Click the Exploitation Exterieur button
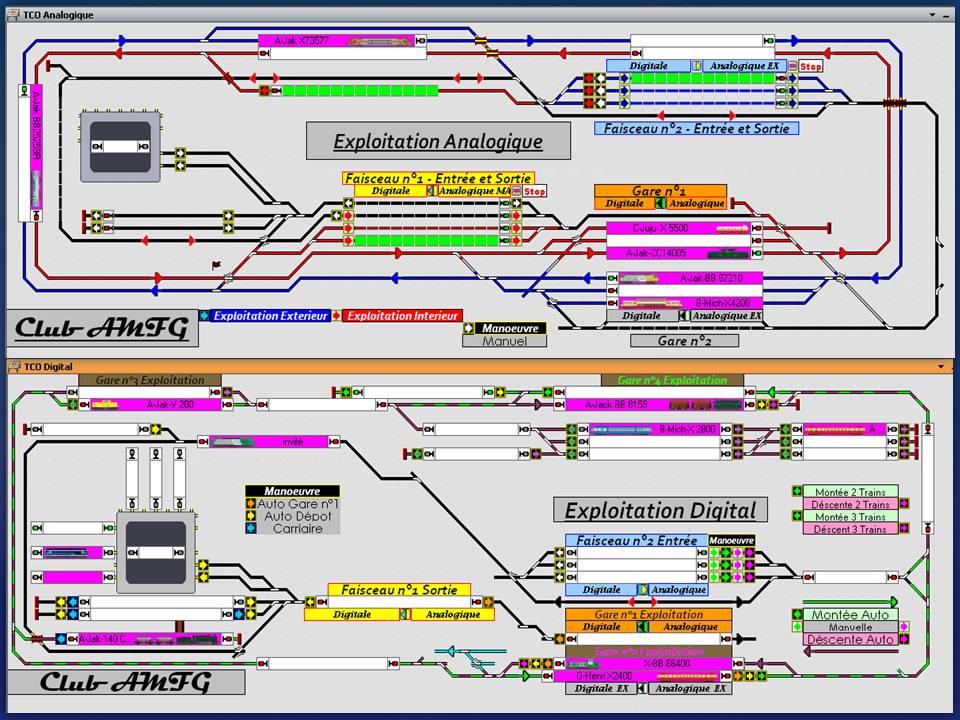Screen dimensions: 960x720 [x=271, y=316]
